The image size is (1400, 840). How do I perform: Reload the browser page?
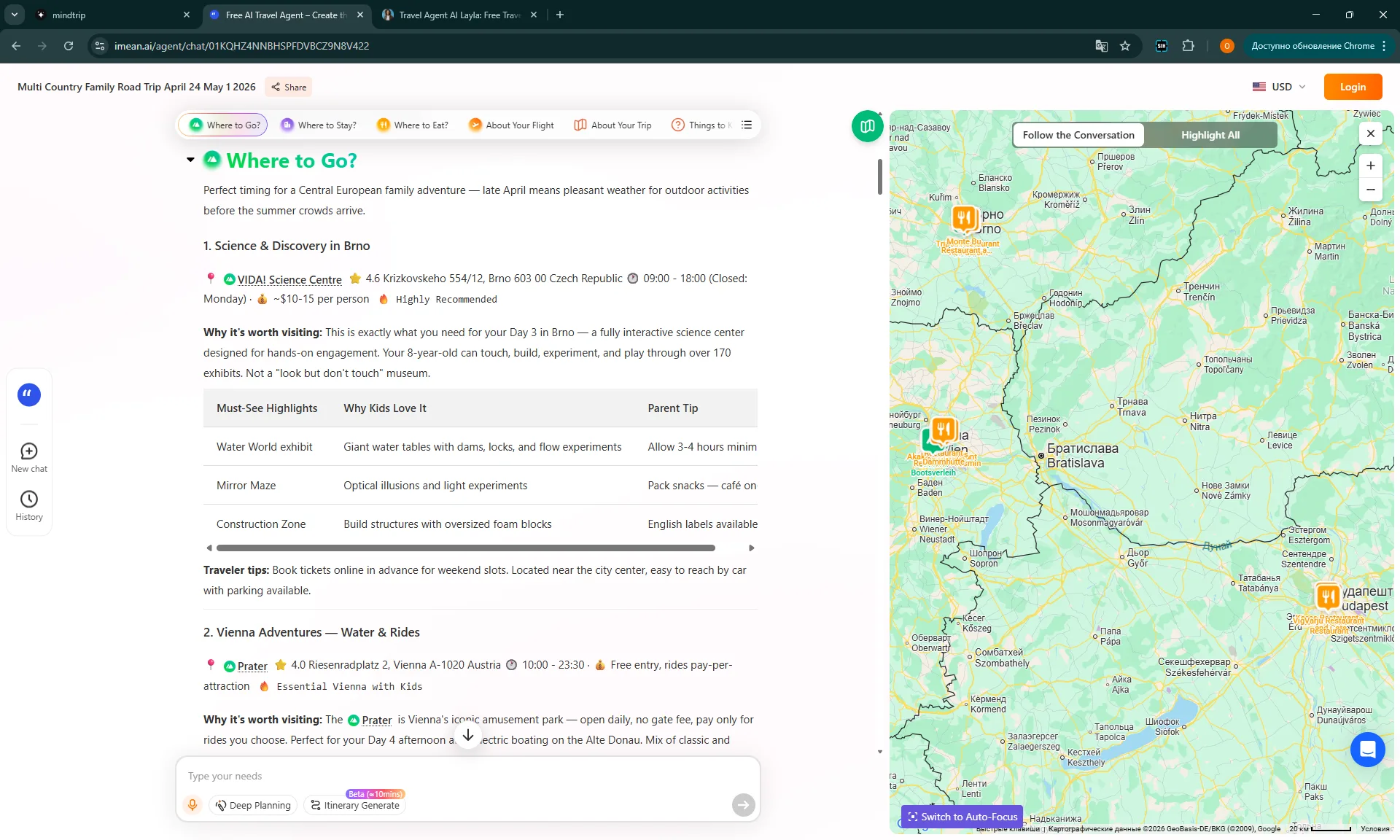(69, 46)
